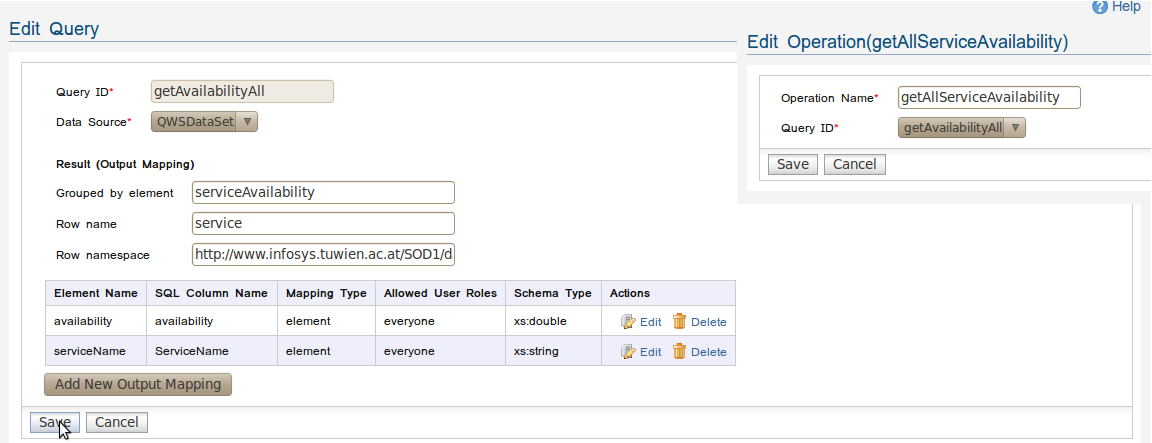
Task: Click the Add New Output Mapping button
Action: click(x=138, y=384)
